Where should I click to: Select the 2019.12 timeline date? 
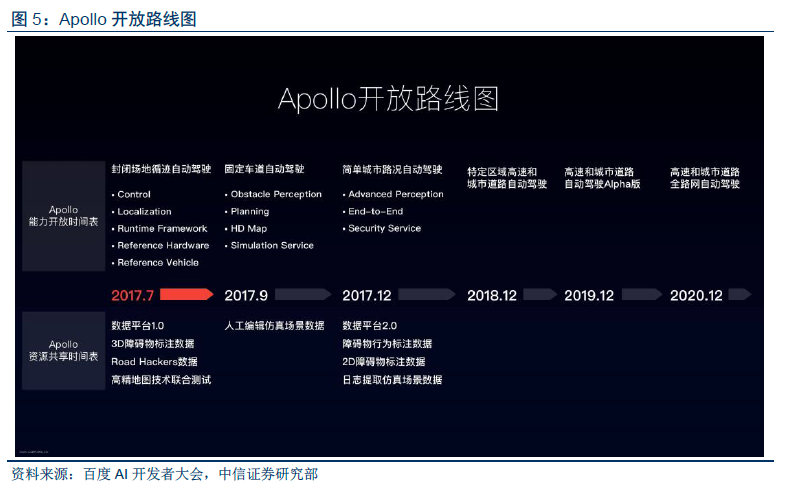(589, 295)
